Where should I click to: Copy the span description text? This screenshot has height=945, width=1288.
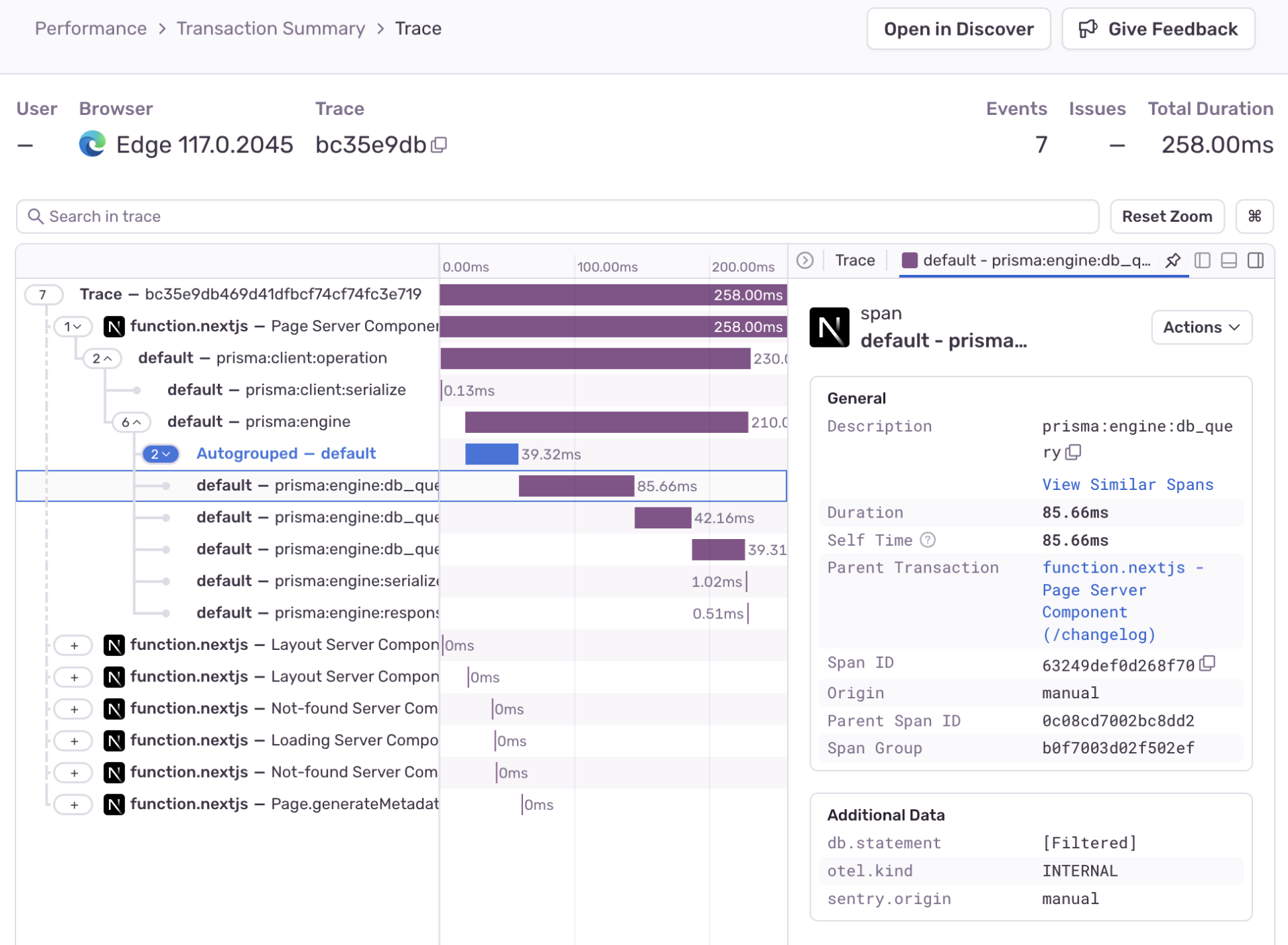click(x=1074, y=452)
